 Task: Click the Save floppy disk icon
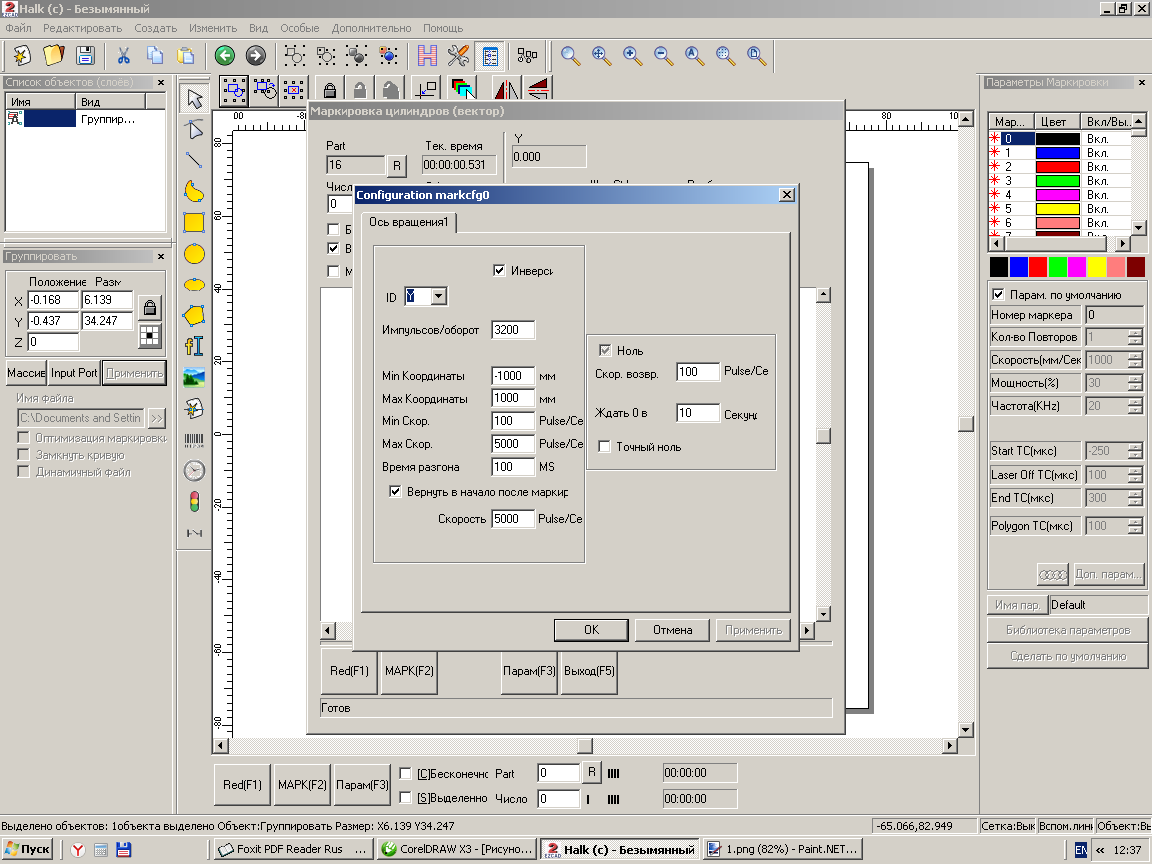(x=85, y=55)
